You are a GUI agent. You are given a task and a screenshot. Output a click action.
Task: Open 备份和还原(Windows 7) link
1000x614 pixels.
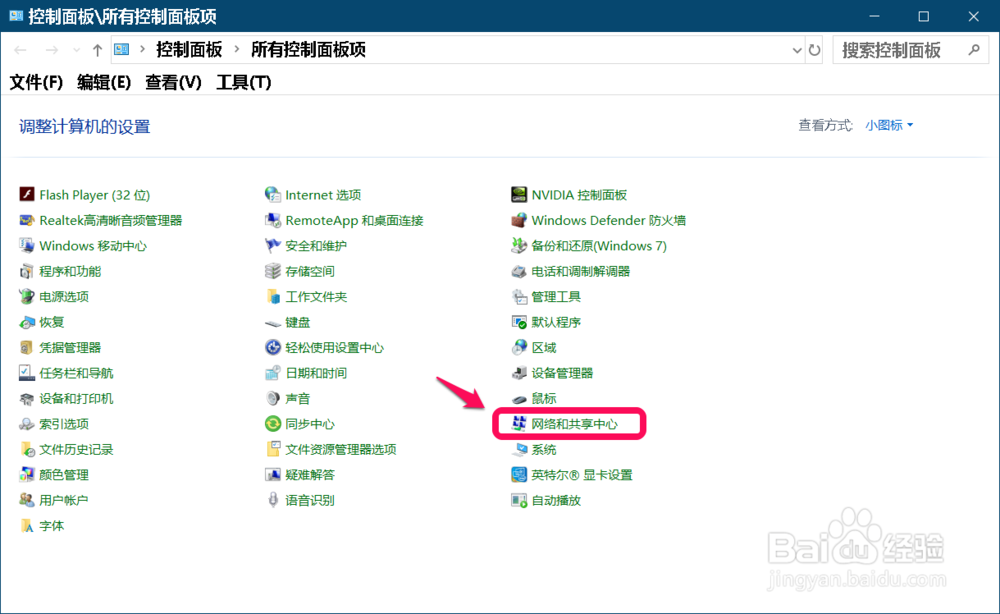tap(599, 245)
